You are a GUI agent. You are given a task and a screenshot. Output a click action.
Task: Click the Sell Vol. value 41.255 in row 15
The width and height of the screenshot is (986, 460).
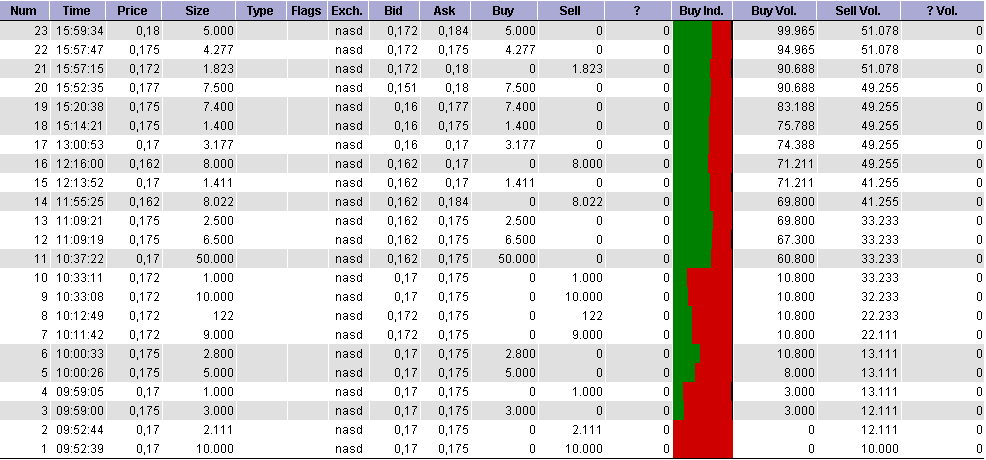(880, 182)
